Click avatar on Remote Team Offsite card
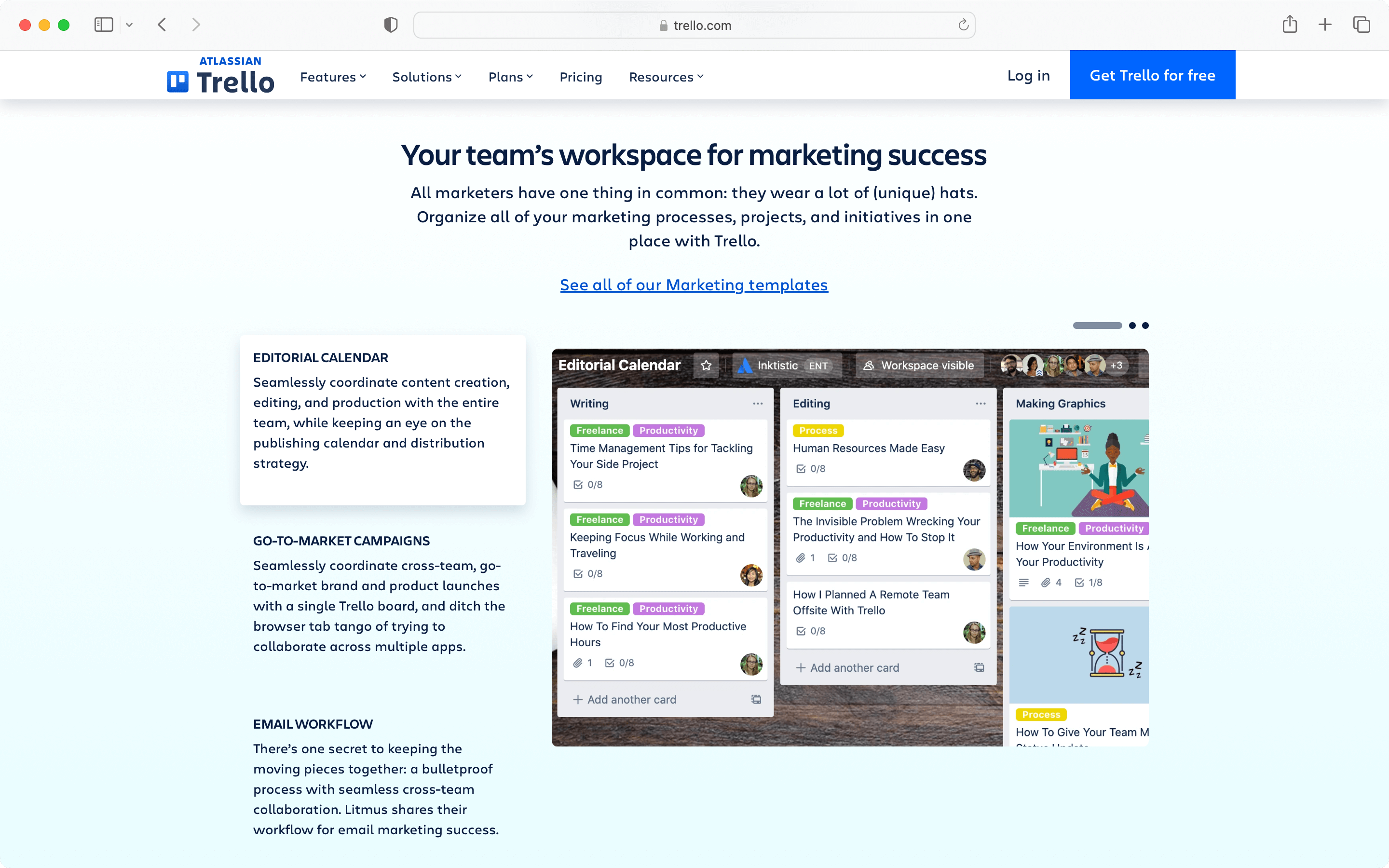This screenshot has height=868, width=1389. coord(974,633)
